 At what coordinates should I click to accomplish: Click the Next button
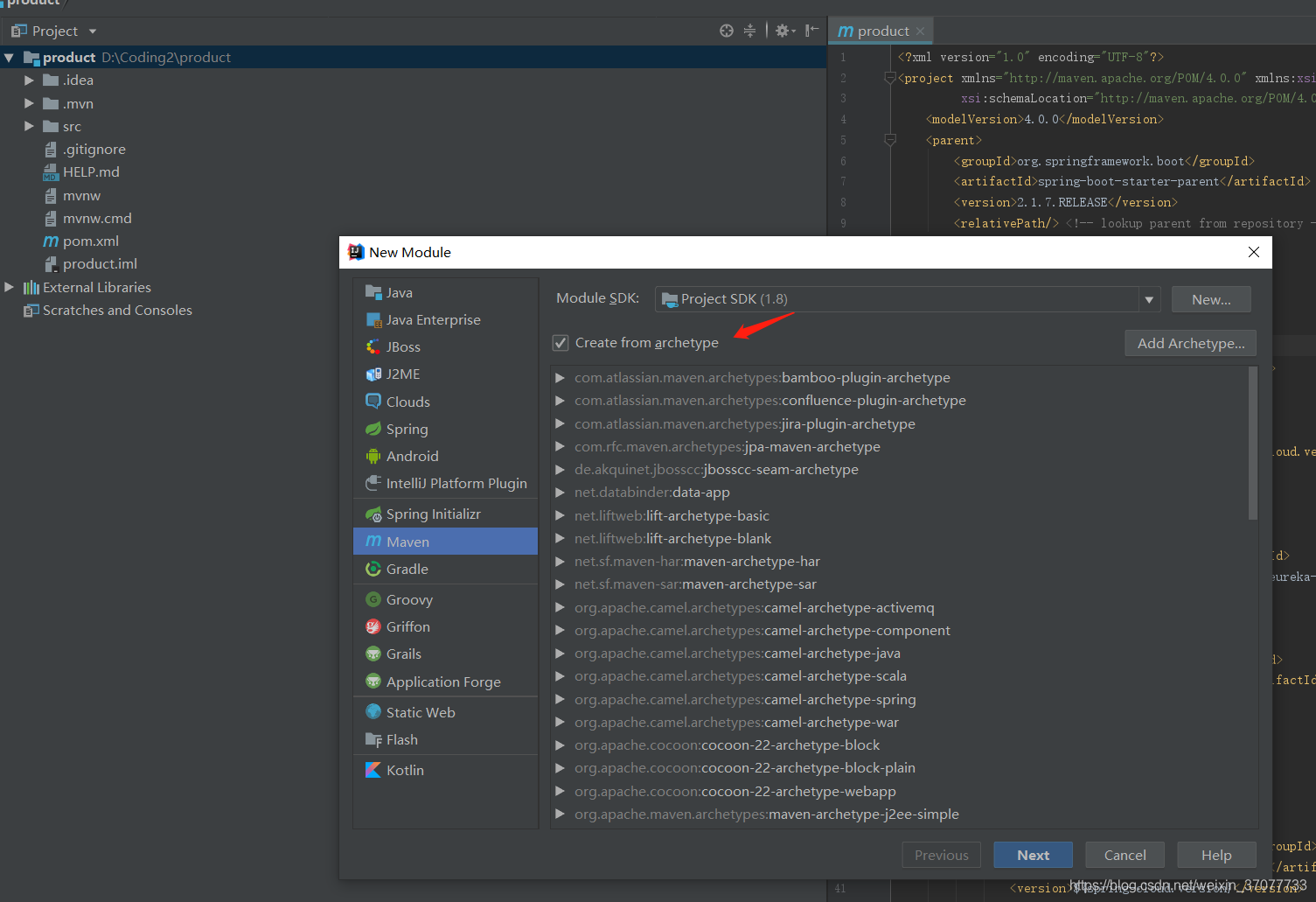[x=1033, y=855]
